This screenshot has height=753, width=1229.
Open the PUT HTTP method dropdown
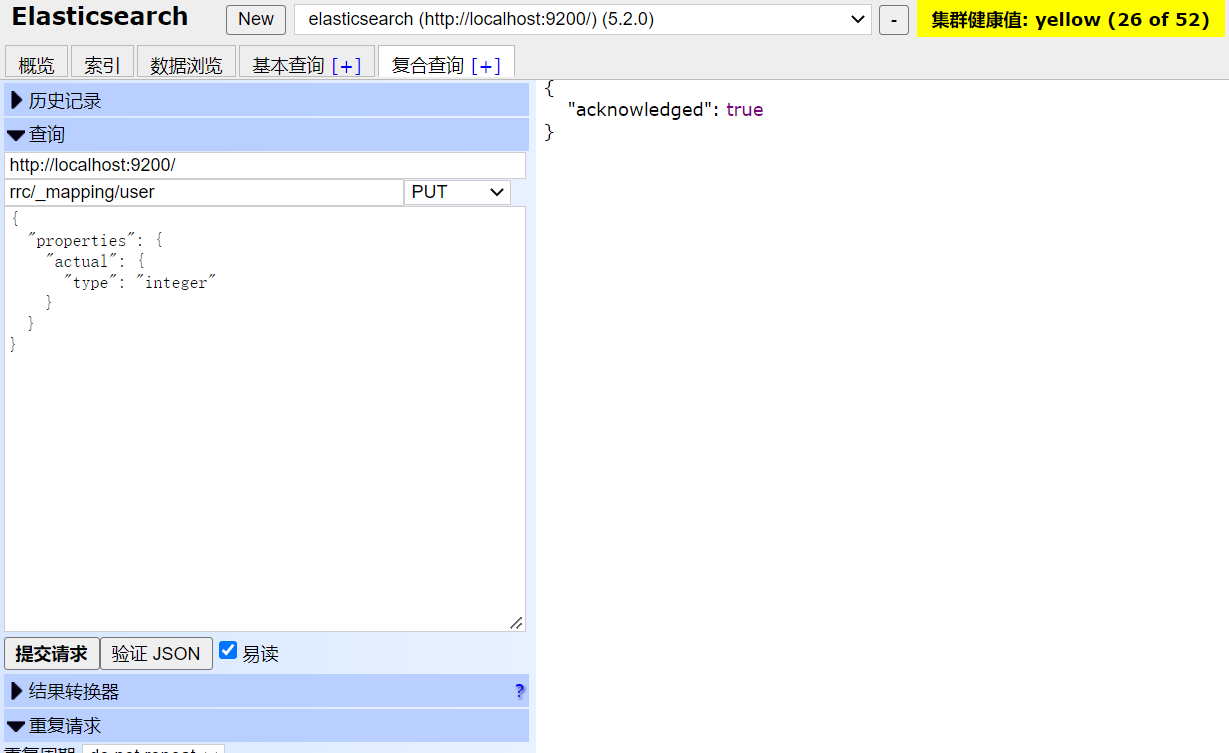[x=458, y=192]
